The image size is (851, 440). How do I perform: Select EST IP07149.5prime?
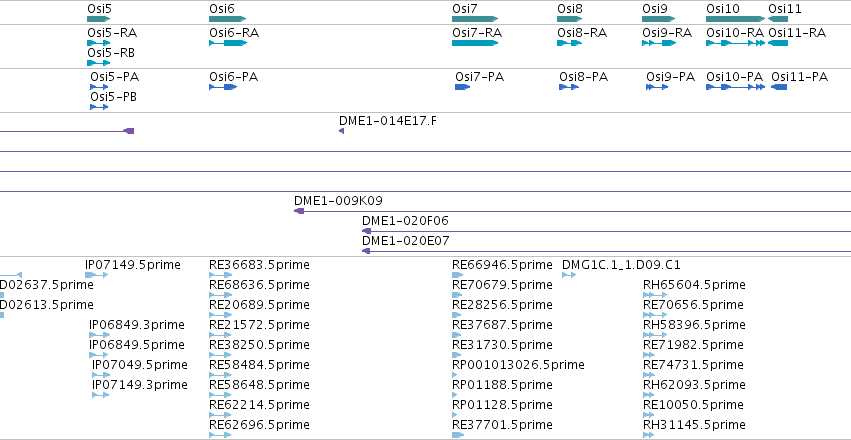pos(97,275)
